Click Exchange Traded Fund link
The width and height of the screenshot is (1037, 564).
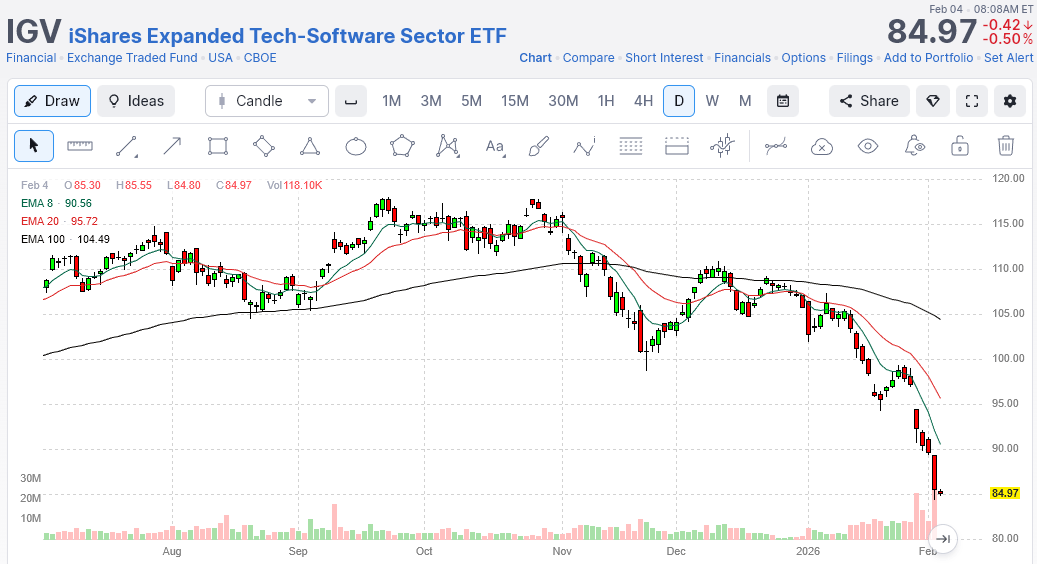click(132, 58)
